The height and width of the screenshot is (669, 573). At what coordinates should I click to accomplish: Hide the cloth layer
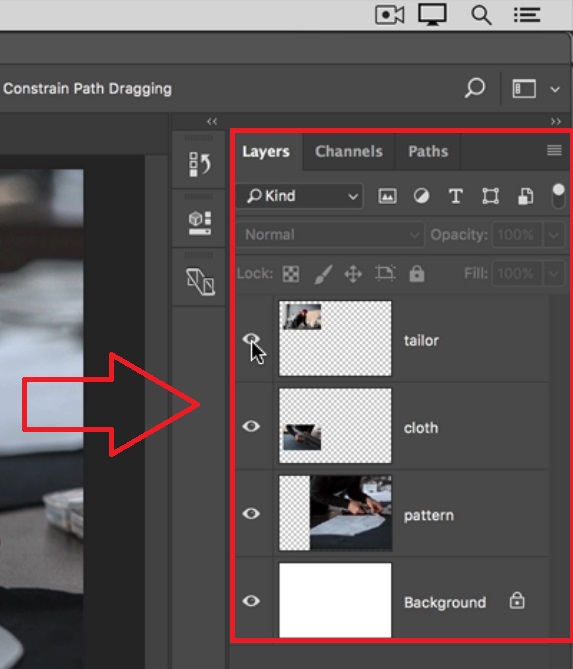(251, 426)
